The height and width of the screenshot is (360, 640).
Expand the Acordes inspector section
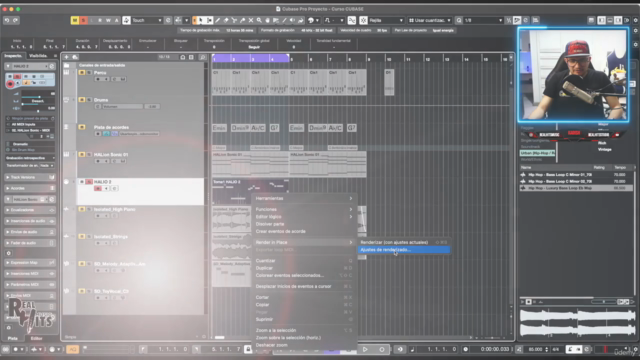[x=30, y=188]
